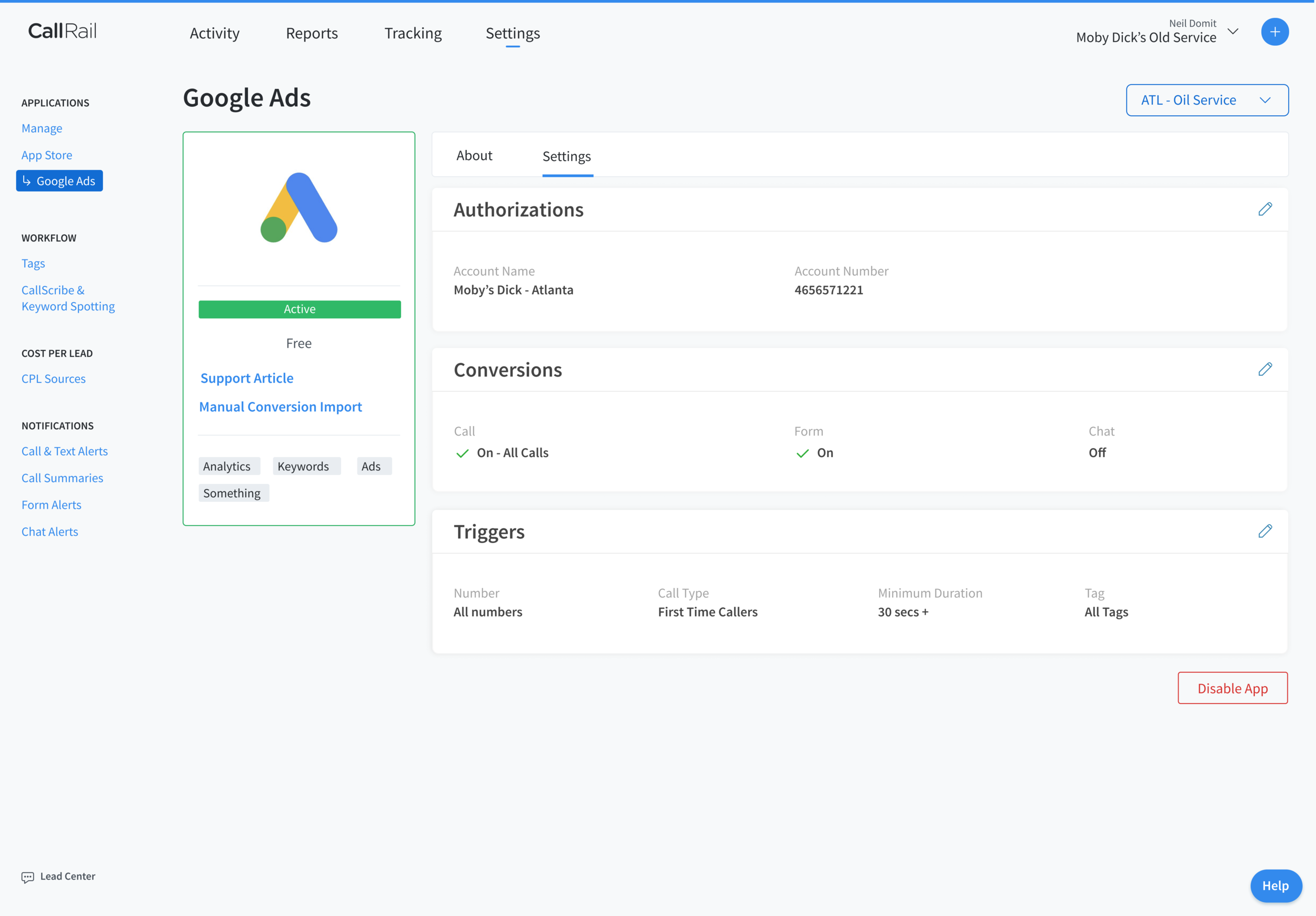Open Form Alerts
1316x916 pixels.
click(51, 505)
